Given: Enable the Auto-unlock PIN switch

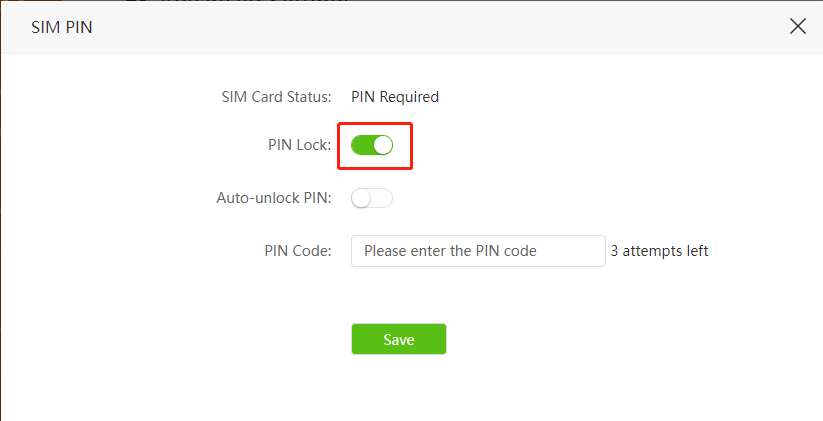Looking at the screenshot, I should click(x=372, y=198).
